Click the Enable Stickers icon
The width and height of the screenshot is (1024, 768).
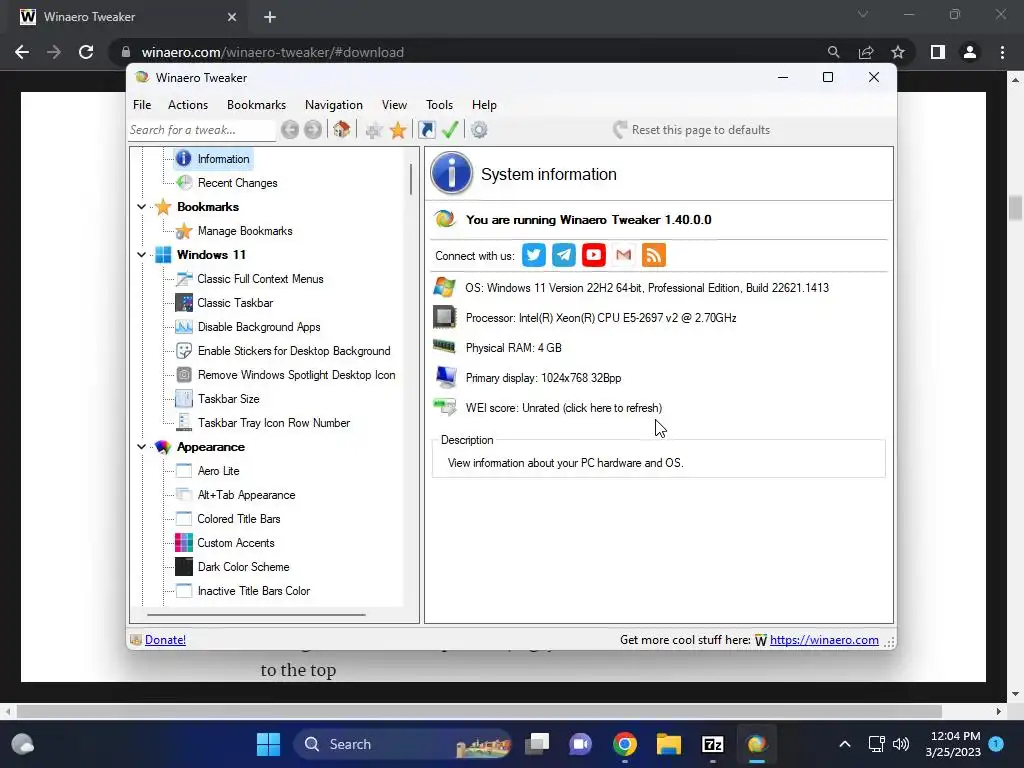184,351
